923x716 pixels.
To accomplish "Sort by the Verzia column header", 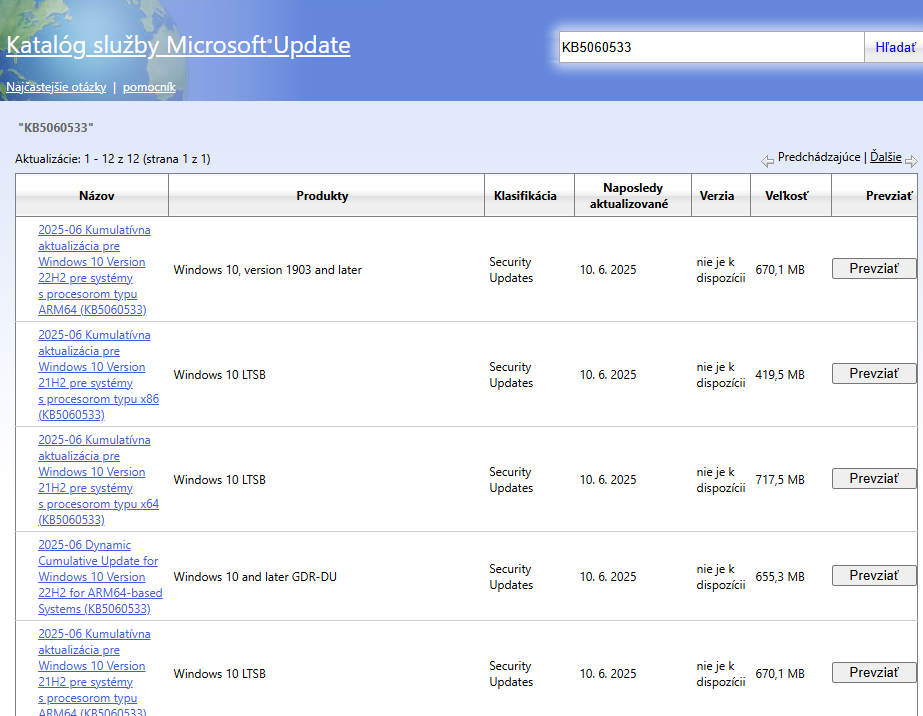I will (x=717, y=196).
